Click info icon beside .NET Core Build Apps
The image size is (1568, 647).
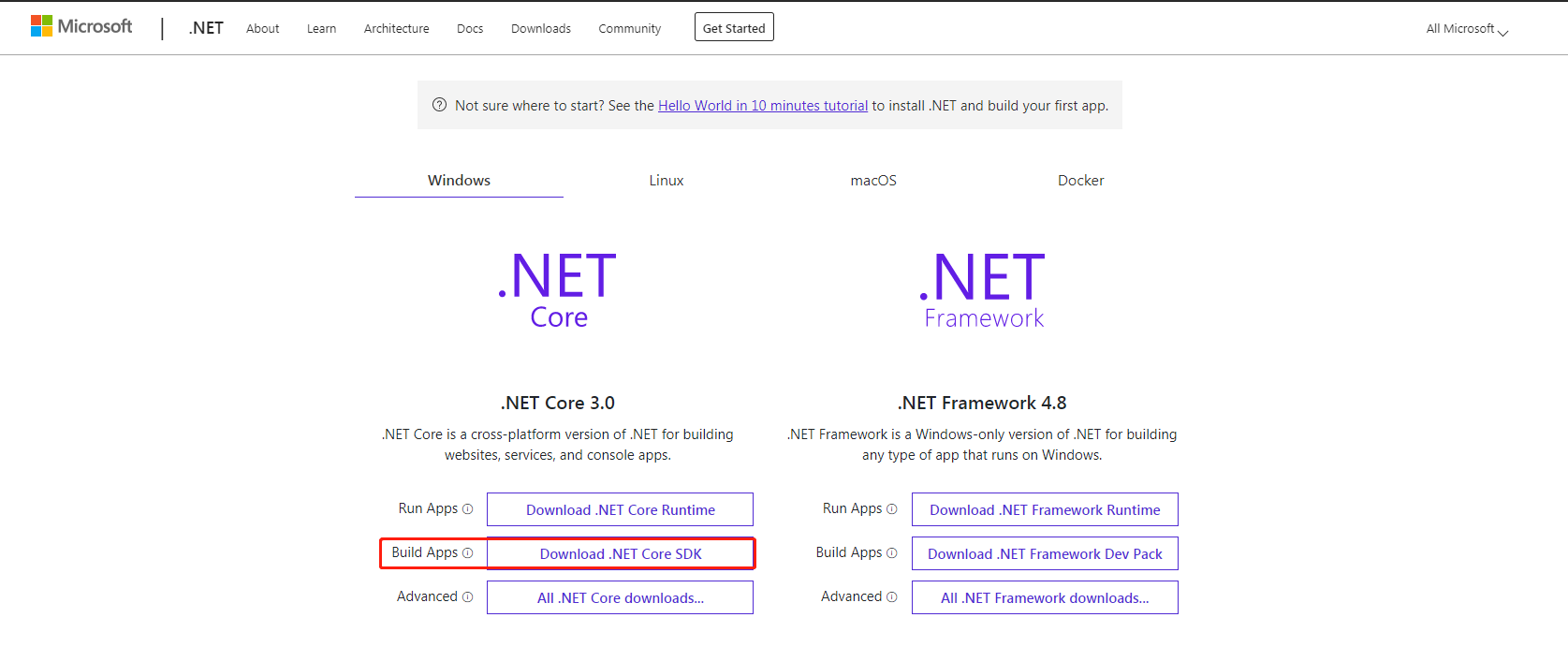click(468, 553)
